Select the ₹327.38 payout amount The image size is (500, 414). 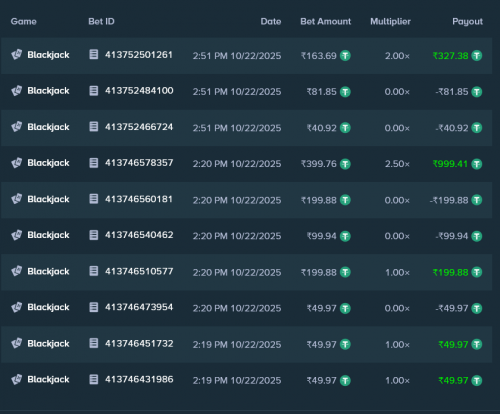point(450,56)
